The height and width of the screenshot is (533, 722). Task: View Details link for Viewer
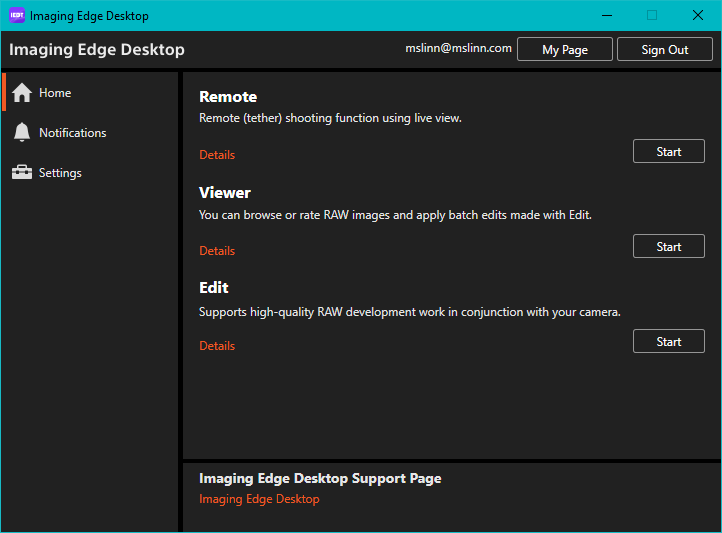tap(217, 251)
